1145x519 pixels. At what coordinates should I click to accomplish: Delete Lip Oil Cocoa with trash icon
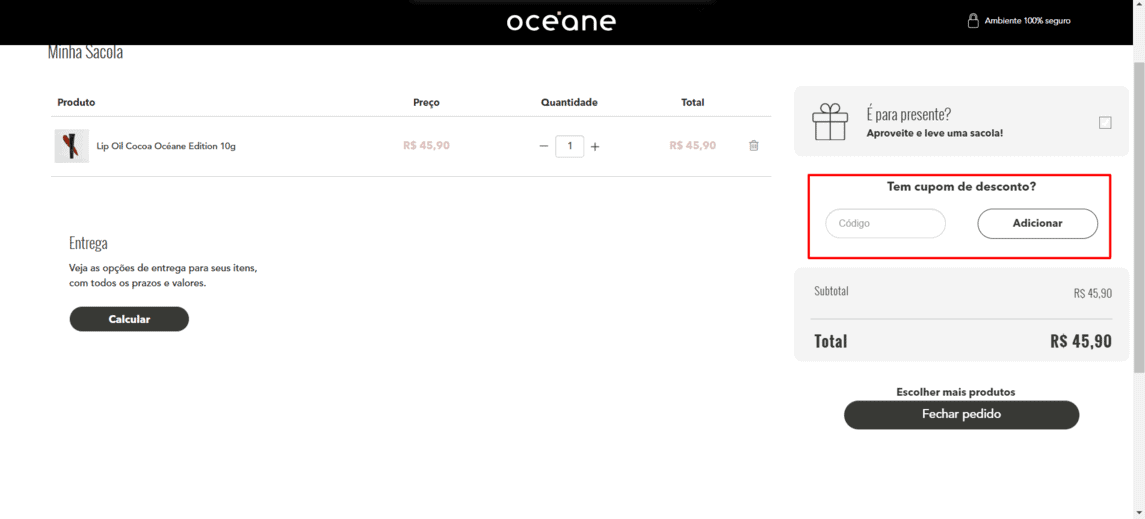[754, 145]
